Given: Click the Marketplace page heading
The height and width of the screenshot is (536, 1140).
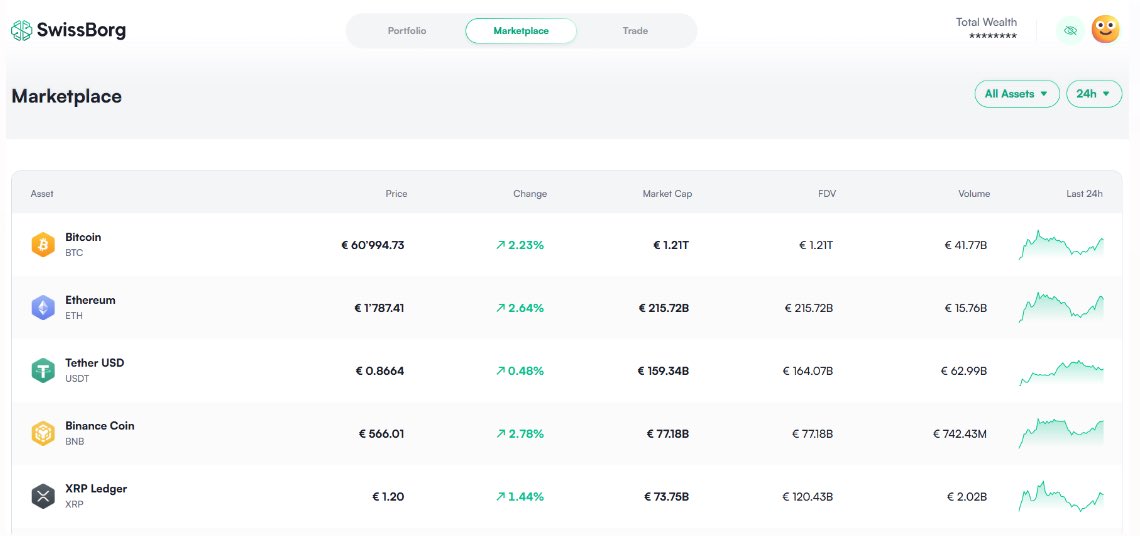Looking at the screenshot, I should coord(67,96).
